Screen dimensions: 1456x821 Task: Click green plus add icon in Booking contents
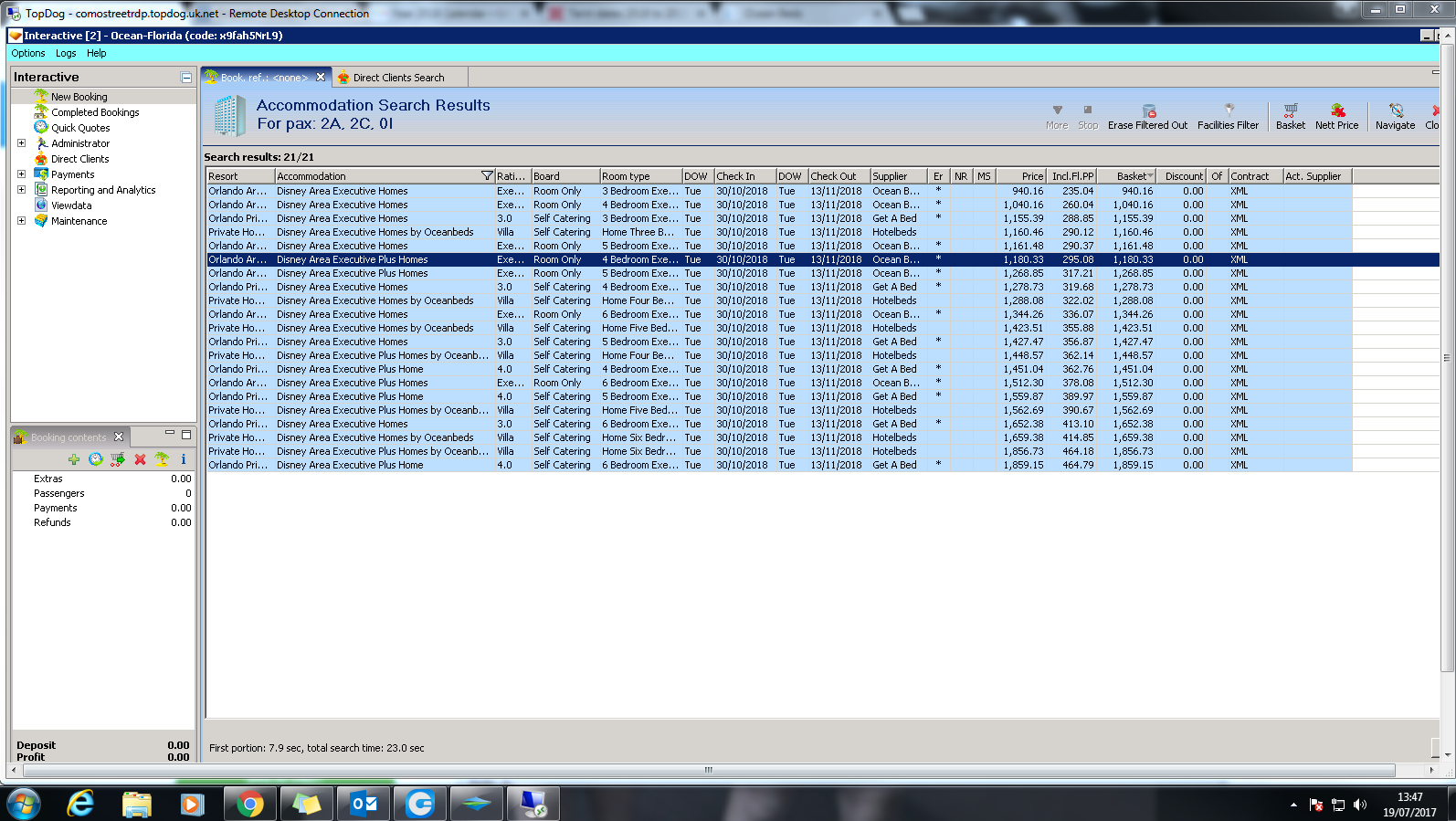[74, 459]
